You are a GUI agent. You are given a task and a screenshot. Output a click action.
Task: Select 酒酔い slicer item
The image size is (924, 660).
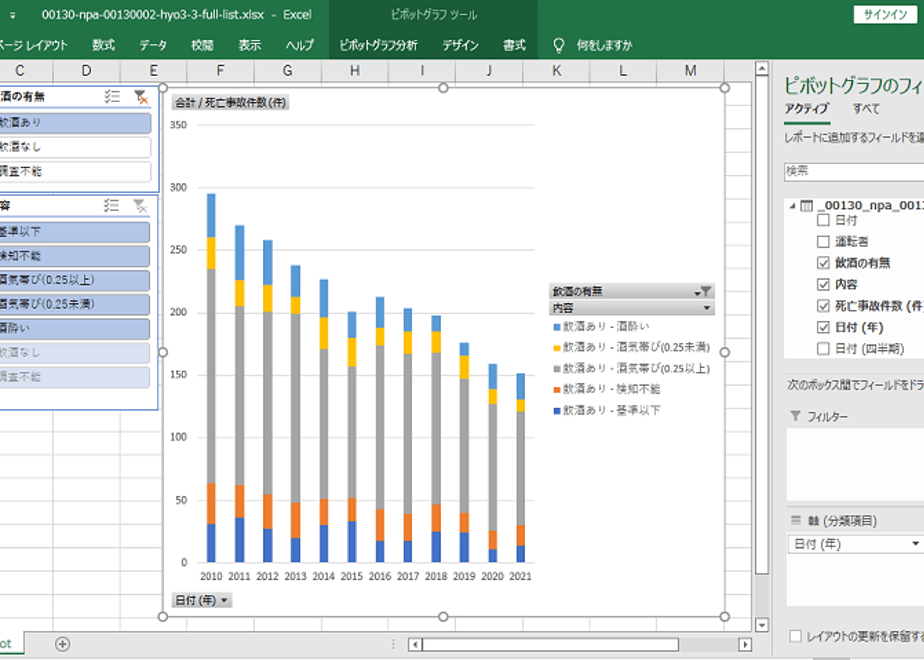(74, 328)
